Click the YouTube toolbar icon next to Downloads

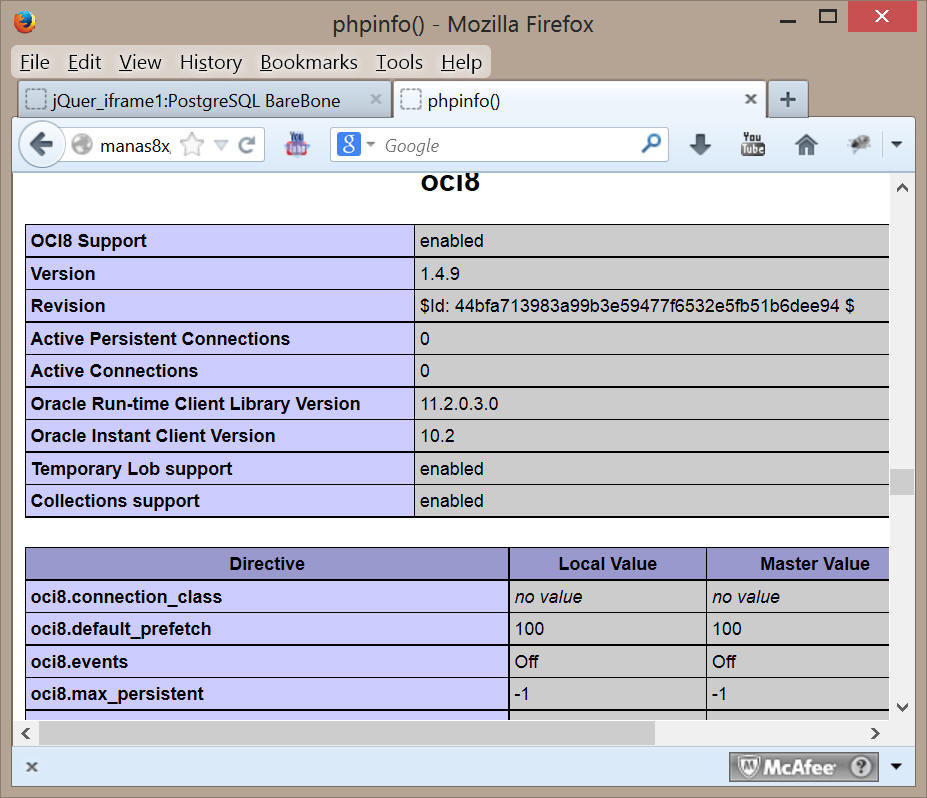752,145
